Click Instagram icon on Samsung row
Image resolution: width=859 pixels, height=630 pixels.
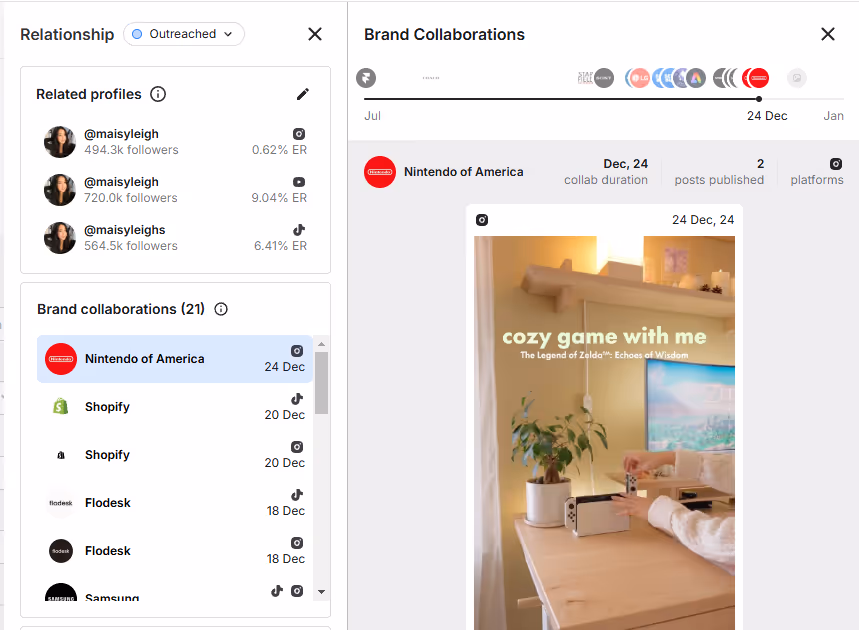(297, 591)
